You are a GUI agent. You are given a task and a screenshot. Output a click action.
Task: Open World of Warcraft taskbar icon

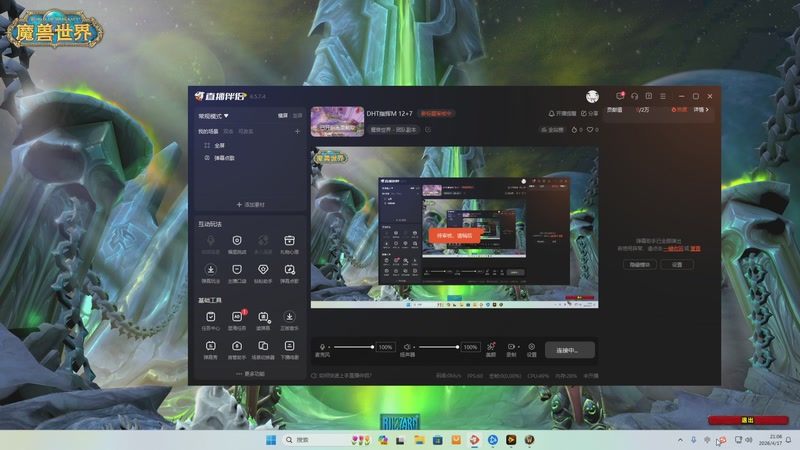click(530, 440)
